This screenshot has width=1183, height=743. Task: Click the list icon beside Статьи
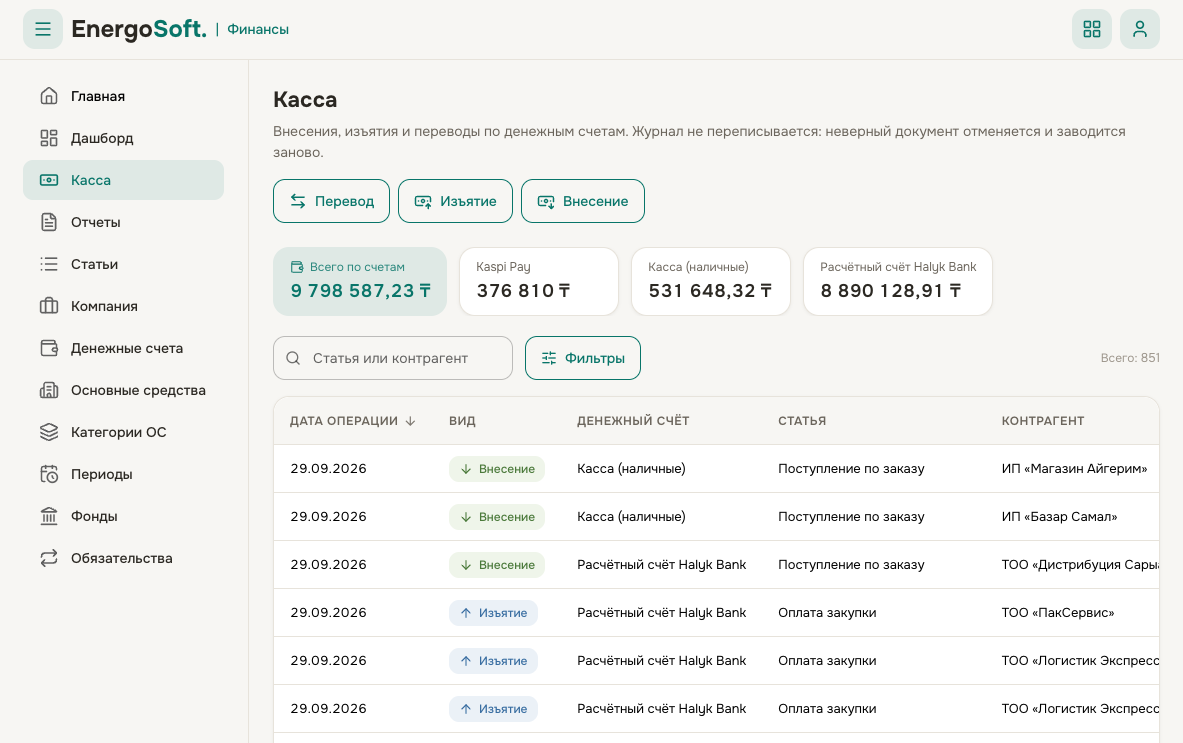click(49, 264)
